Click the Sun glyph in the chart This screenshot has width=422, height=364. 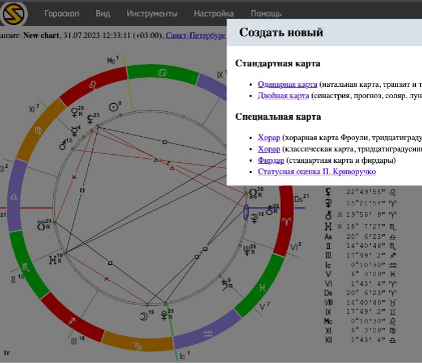[x=114, y=107]
